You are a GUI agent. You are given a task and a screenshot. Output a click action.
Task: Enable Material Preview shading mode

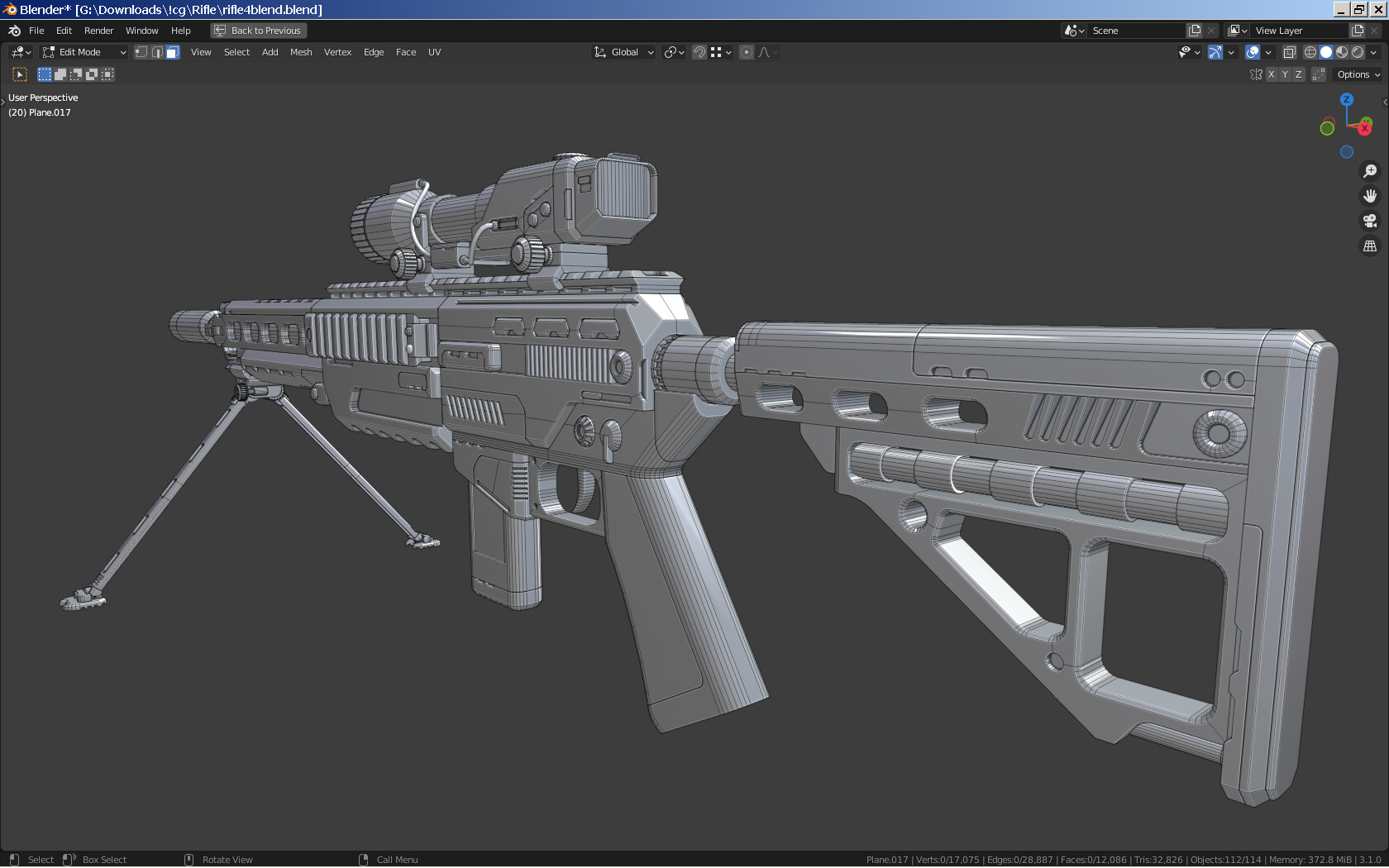coord(1341,52)
